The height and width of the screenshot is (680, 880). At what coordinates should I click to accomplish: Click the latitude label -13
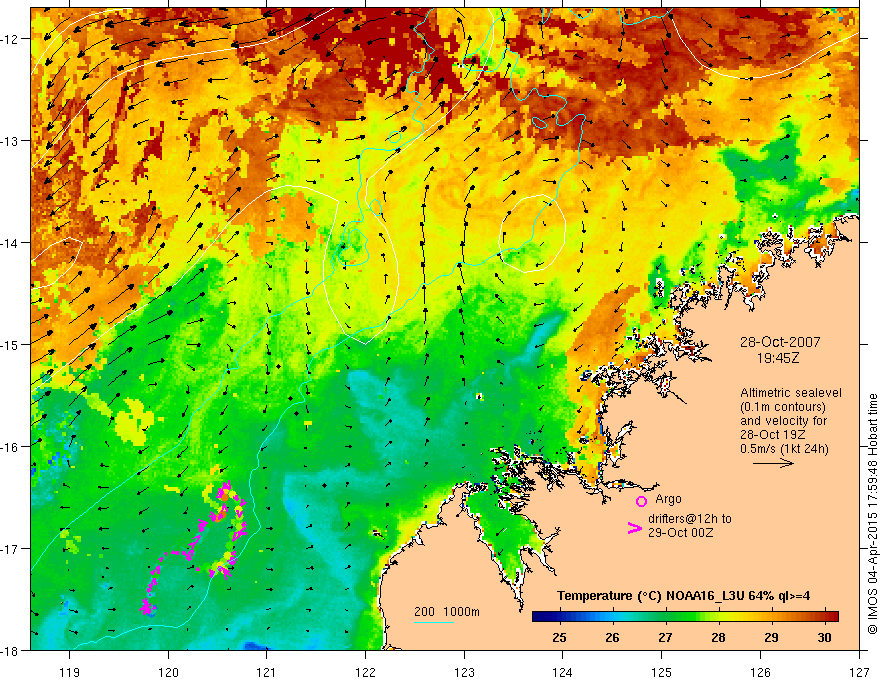click(x=11, y=141)
